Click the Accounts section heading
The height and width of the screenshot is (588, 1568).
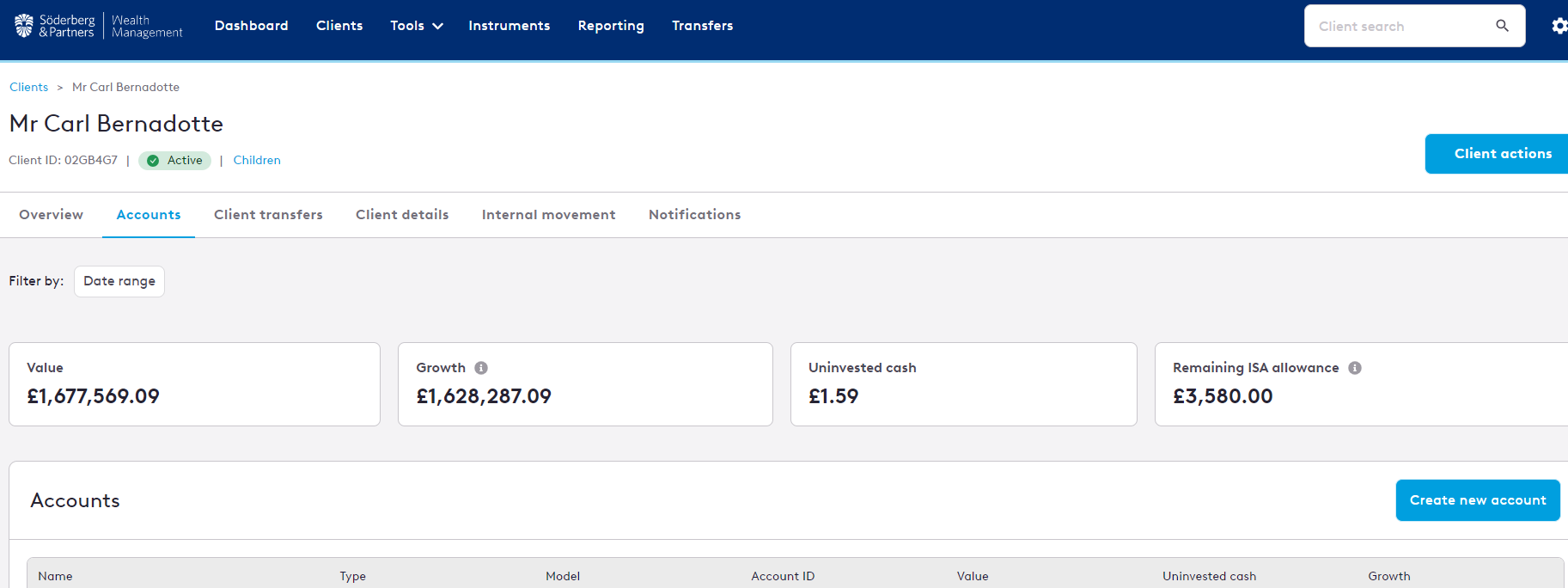tap(75, 500)
